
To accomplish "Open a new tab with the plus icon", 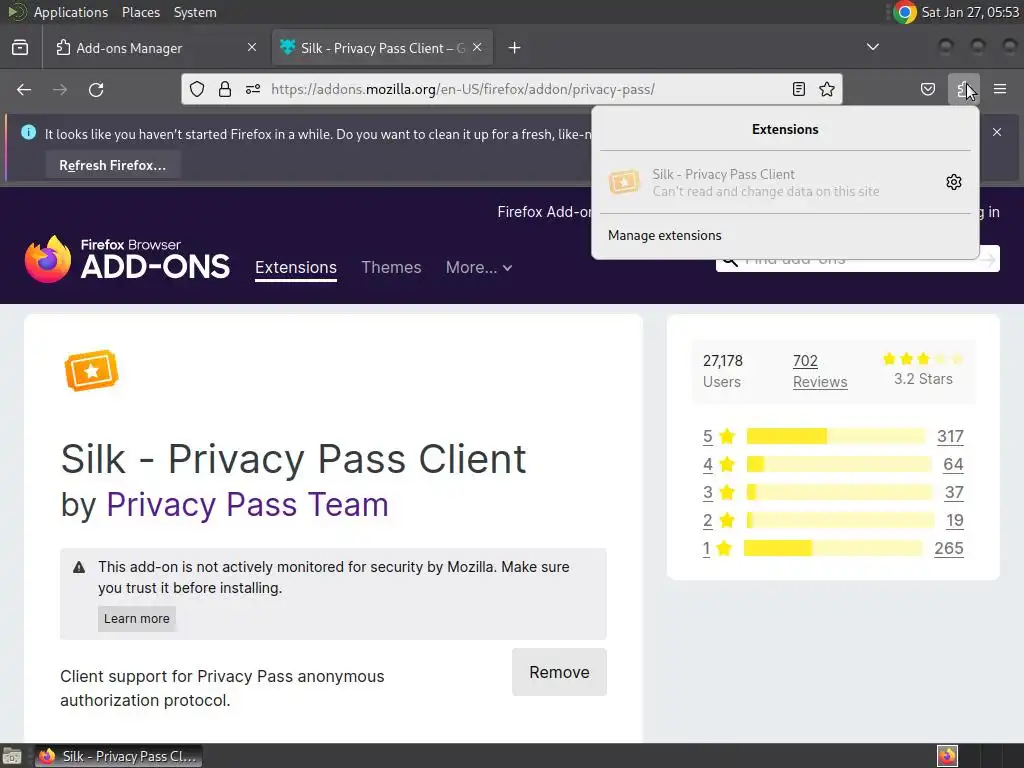I will coord(515,48).
